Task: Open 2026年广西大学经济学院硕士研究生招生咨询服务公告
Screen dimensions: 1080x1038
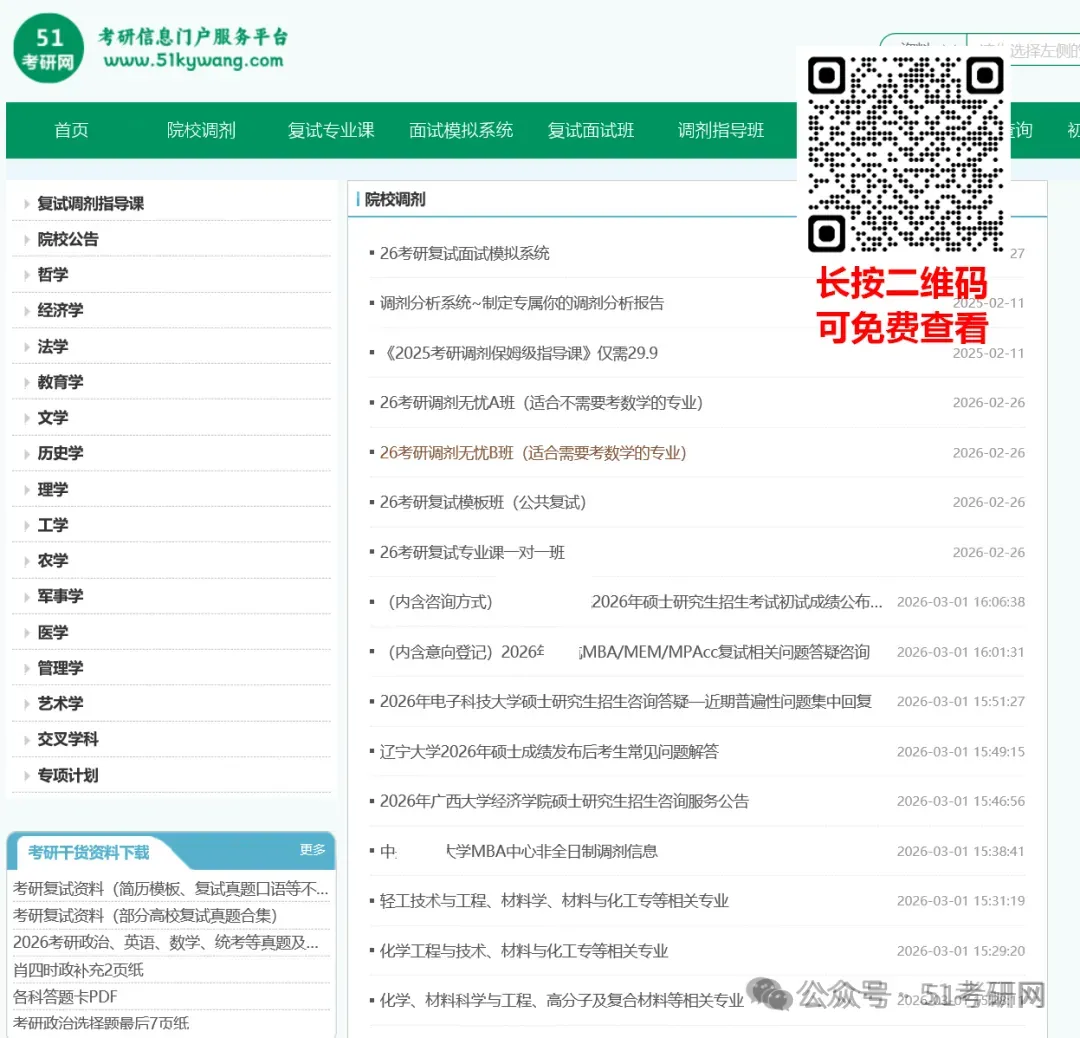Action: pos(564,802)
